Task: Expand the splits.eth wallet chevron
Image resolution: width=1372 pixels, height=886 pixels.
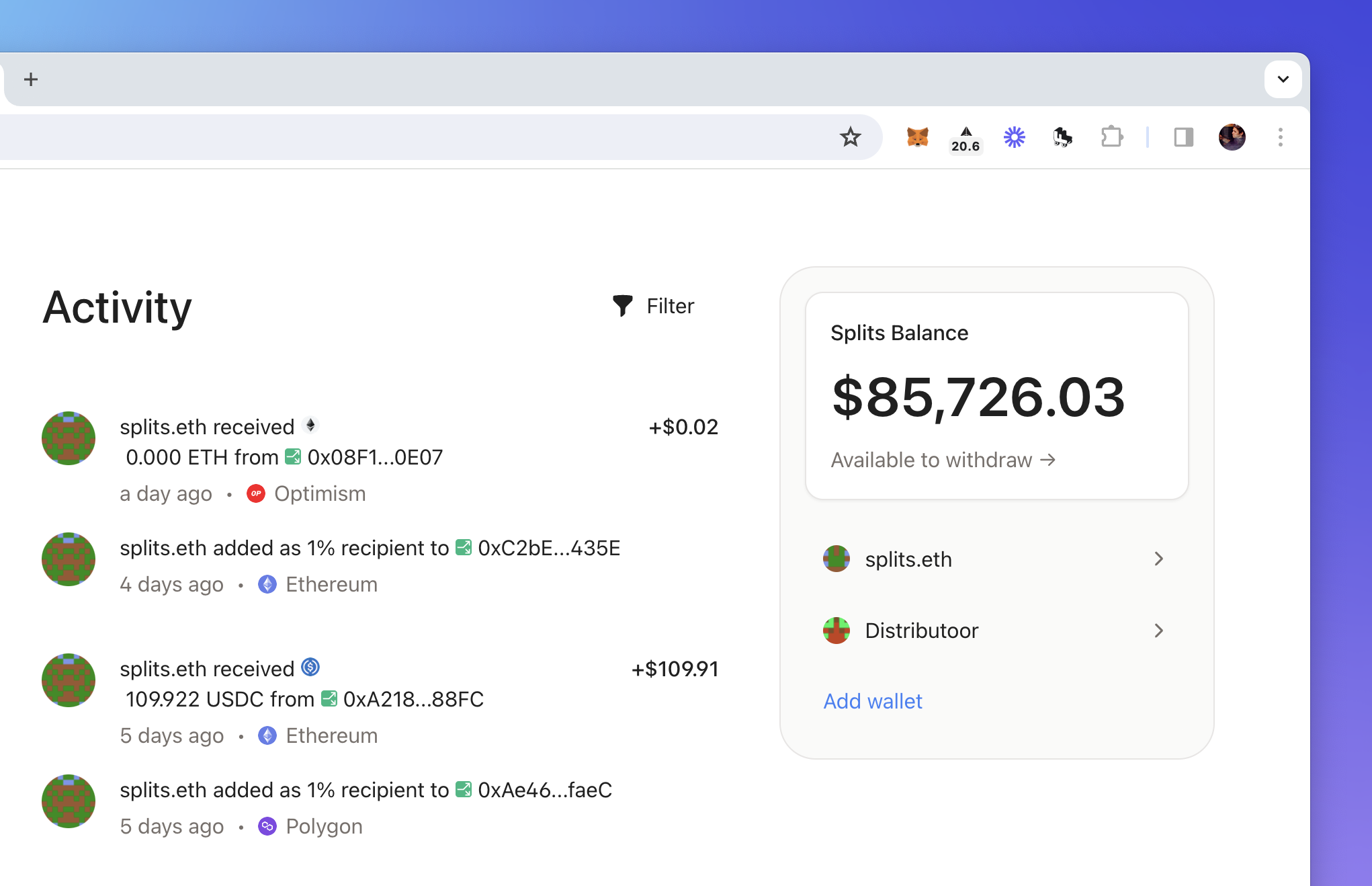Action: [x=1158, y=559]
